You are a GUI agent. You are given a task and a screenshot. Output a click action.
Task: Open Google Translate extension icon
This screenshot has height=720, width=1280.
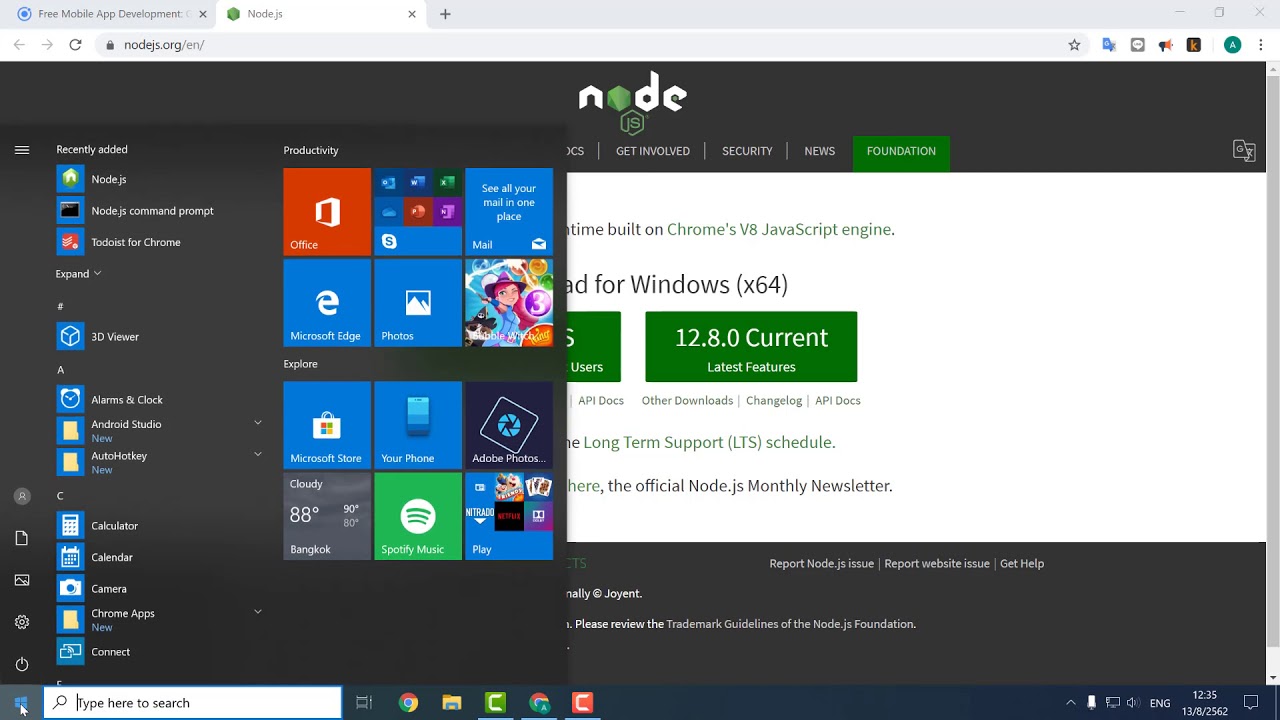click(x=1109, y=45)
